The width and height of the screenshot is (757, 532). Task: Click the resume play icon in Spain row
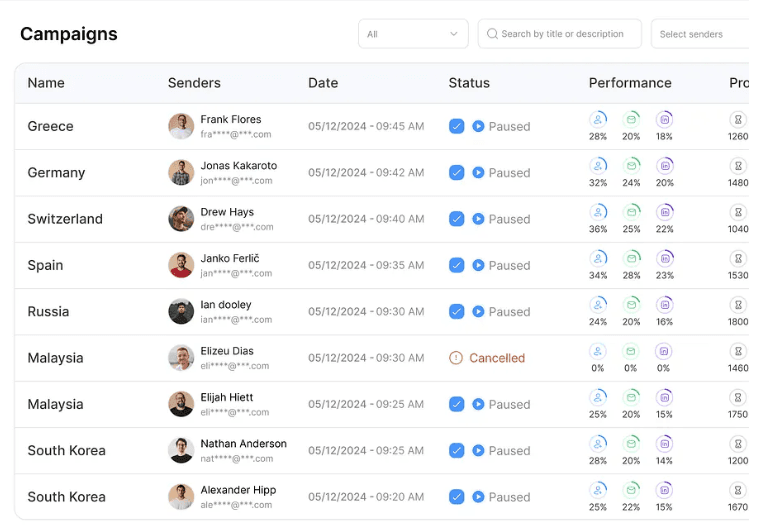[x=478, y=265]
